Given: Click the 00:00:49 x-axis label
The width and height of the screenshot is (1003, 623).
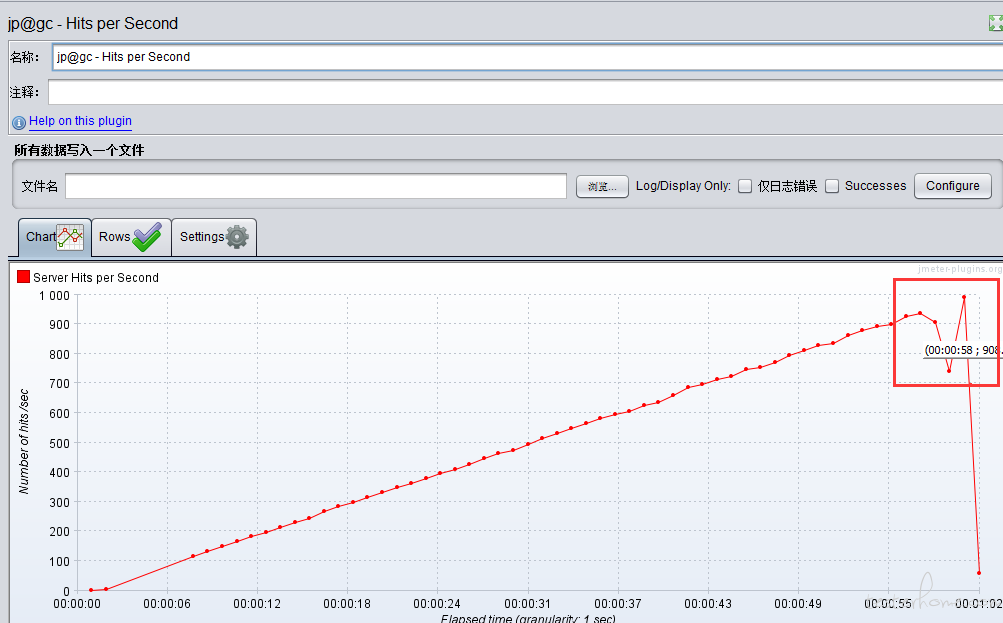Looking at the screenshot, I should 798,604.
